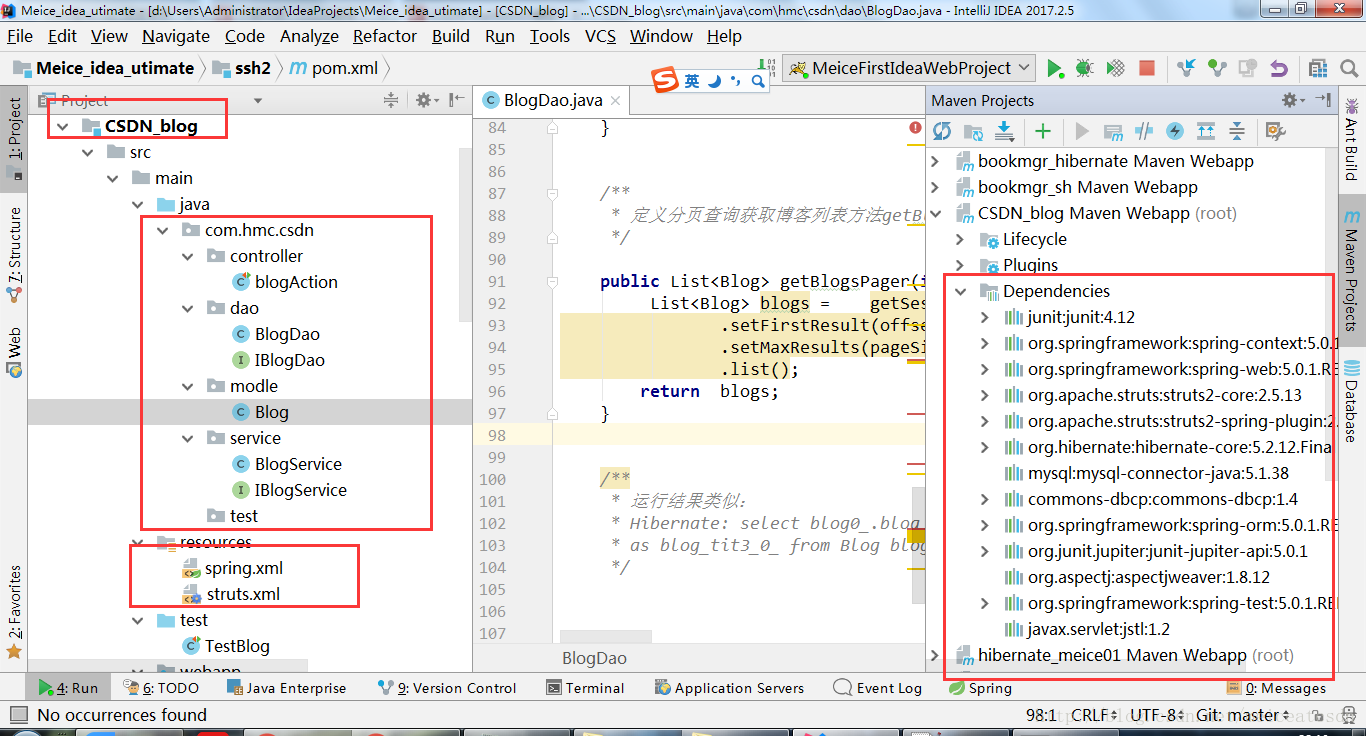Image resolution: width=1366 pixels, height=736 pixels.
Task: Toggle tool window bars in status bar corner
Action: [17, 714]
